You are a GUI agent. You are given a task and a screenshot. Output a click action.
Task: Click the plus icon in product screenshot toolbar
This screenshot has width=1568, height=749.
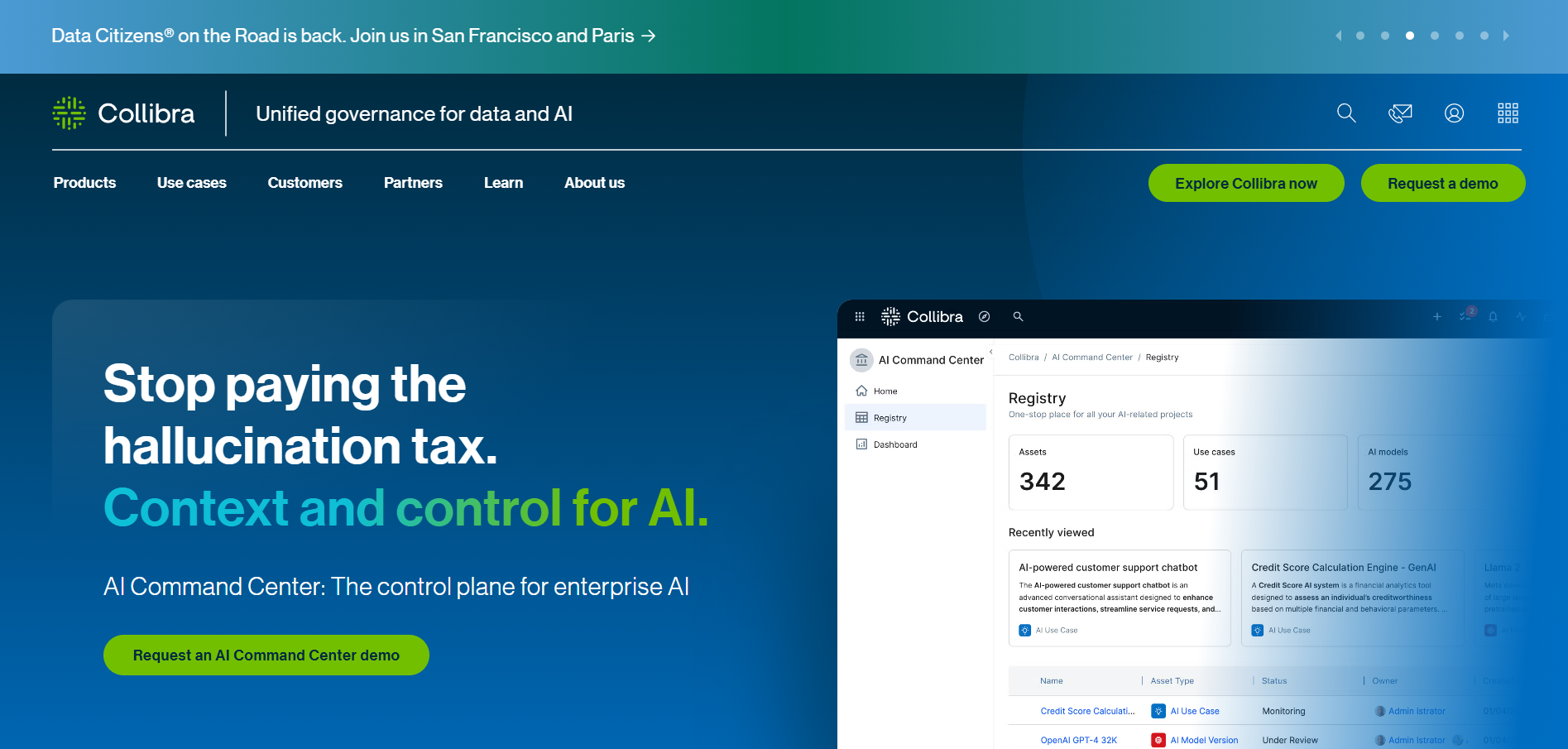click(x=1437, y=317)
